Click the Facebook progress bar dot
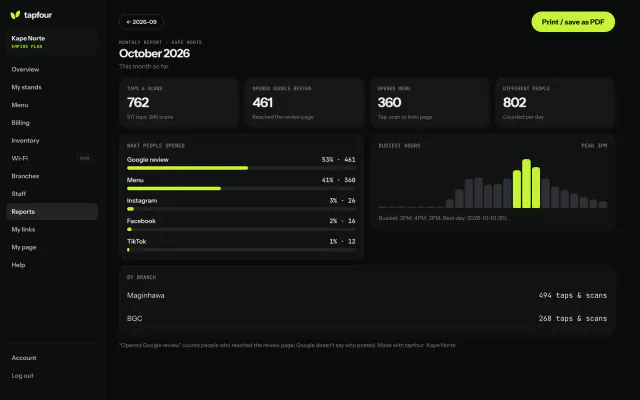The width and height of the screenshot is (640, 400). pyautogui.click(x=129, y=229)
